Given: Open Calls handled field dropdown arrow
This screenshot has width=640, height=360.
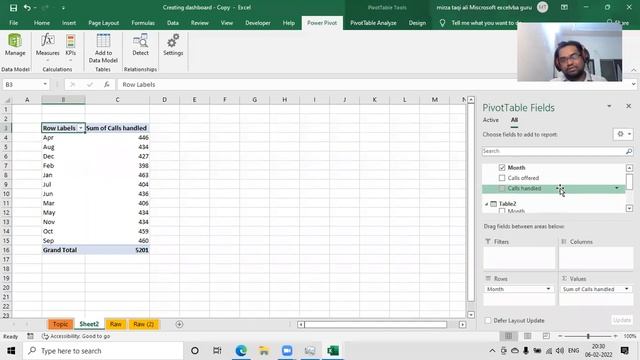Looking at the screenshot, I should tap(617, 188).
